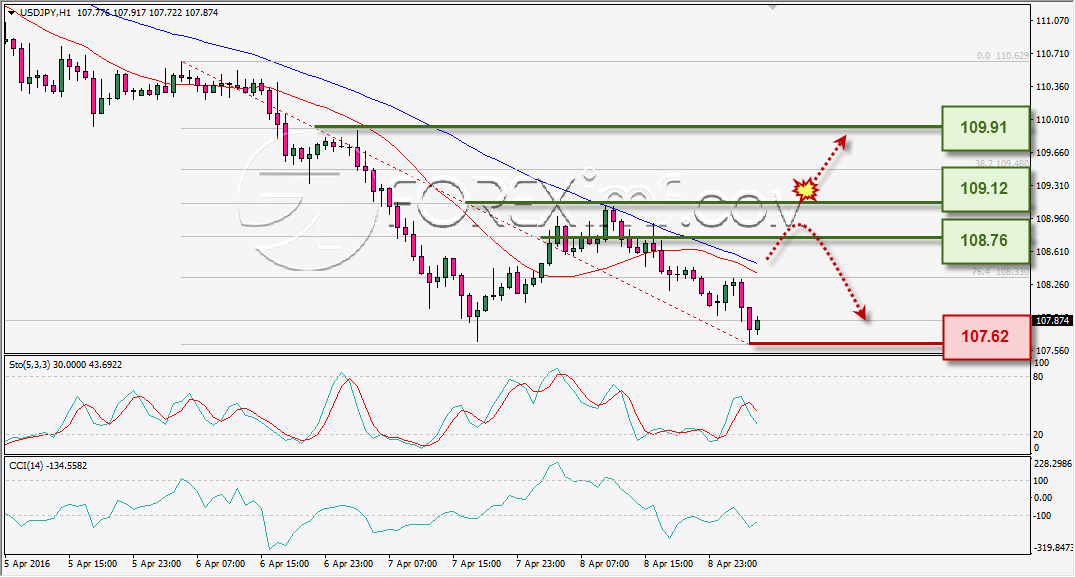Click the OHLC values 107.776 107.917 107.722 107.874

tap(145, 12)
